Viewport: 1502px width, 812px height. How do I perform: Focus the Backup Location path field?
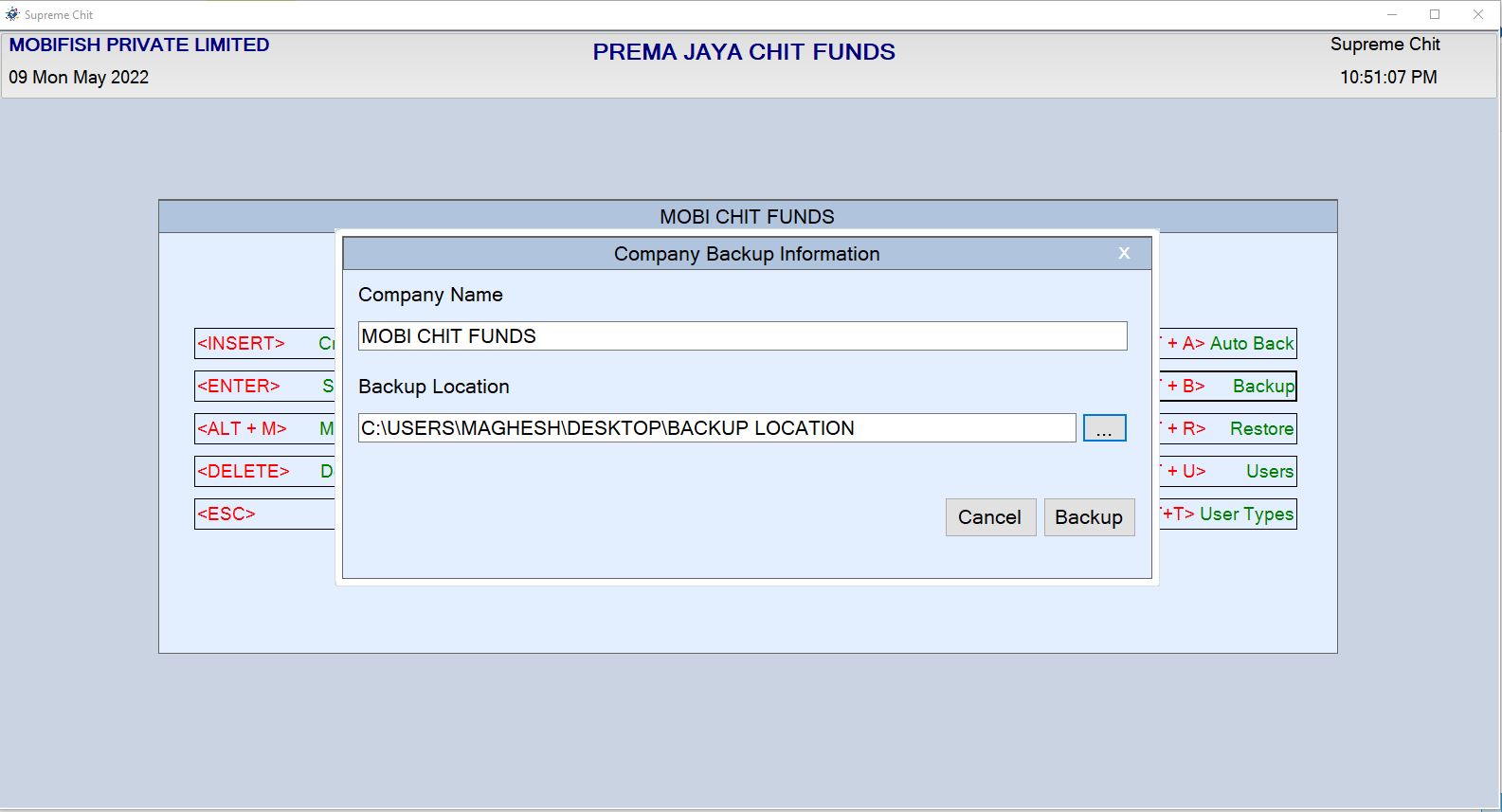click(x=716, y=428)
